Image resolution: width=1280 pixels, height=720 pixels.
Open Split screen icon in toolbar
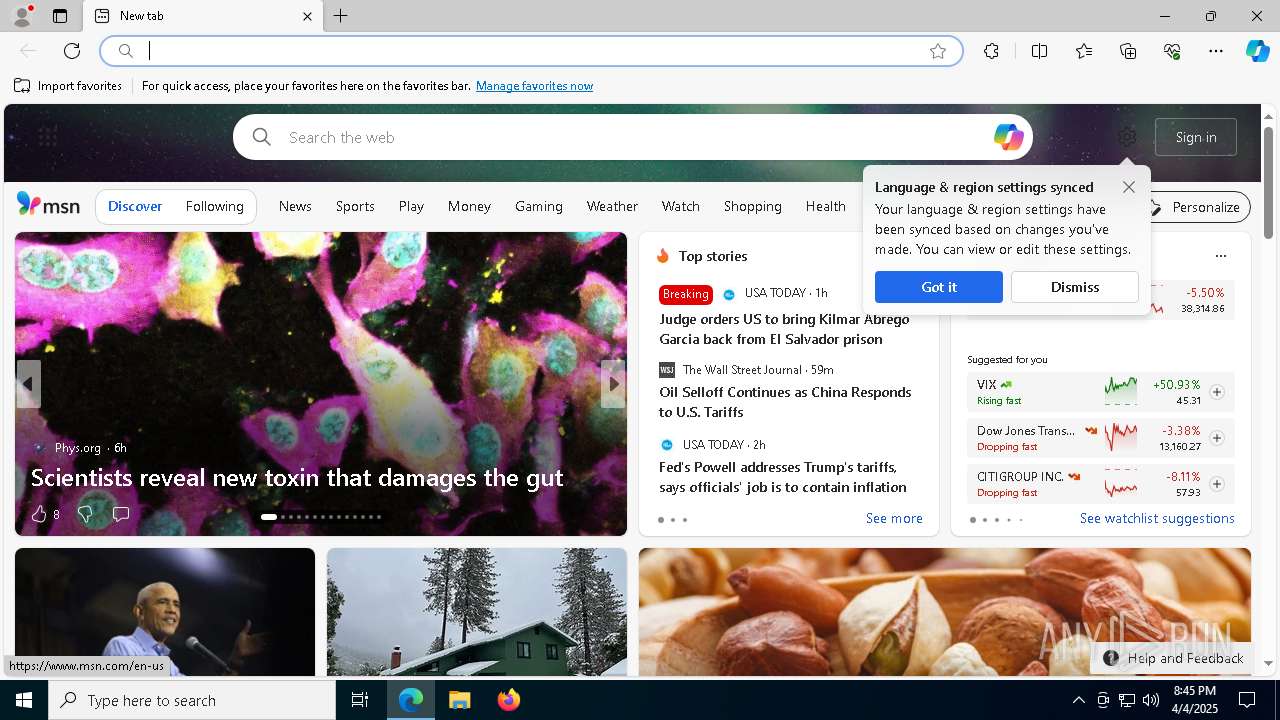click(x=1039, y=51)
